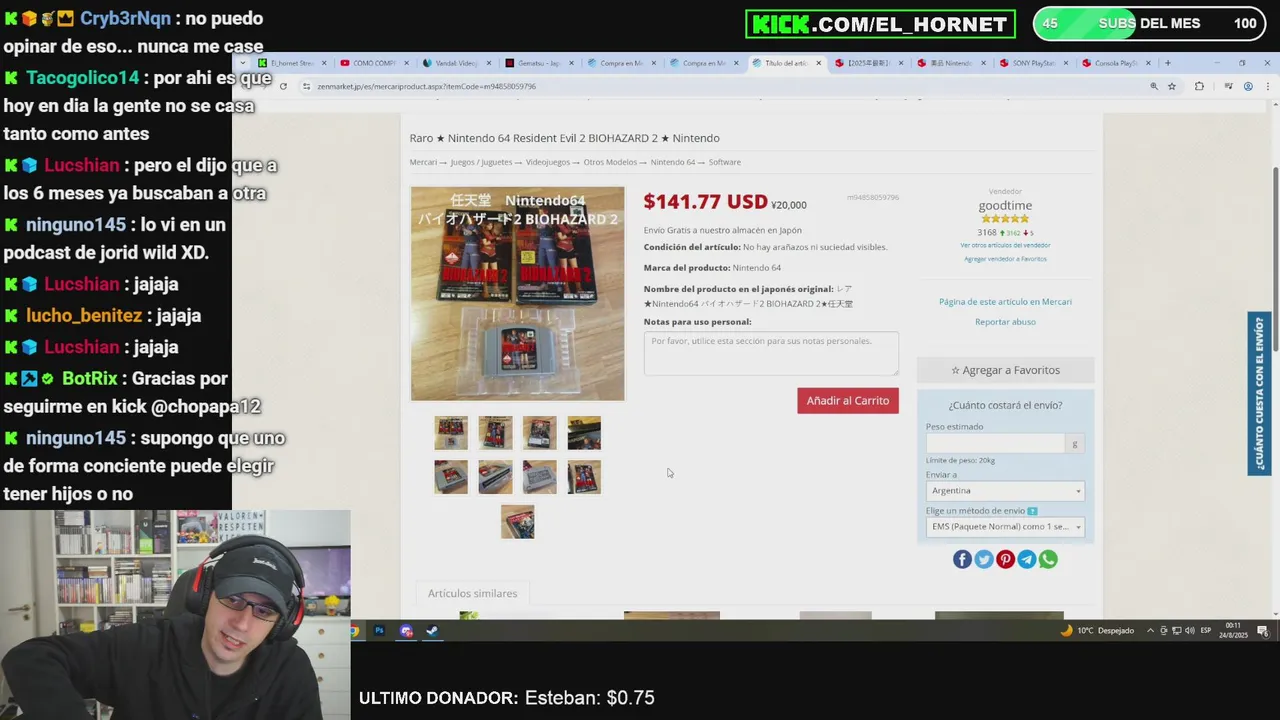Open Windows notification center icon
The image size is (1280, 720).
pyautogui.click(x=1263, y=631)
